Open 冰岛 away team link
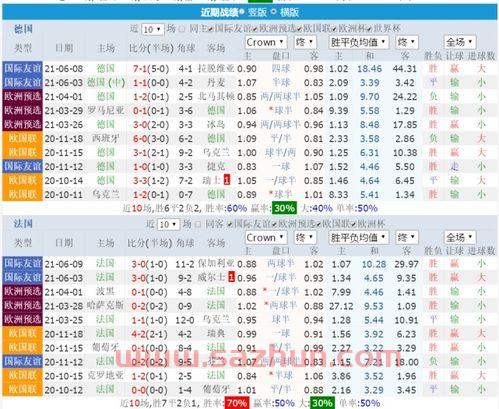 pyautogui.click(x=216, y=125)
